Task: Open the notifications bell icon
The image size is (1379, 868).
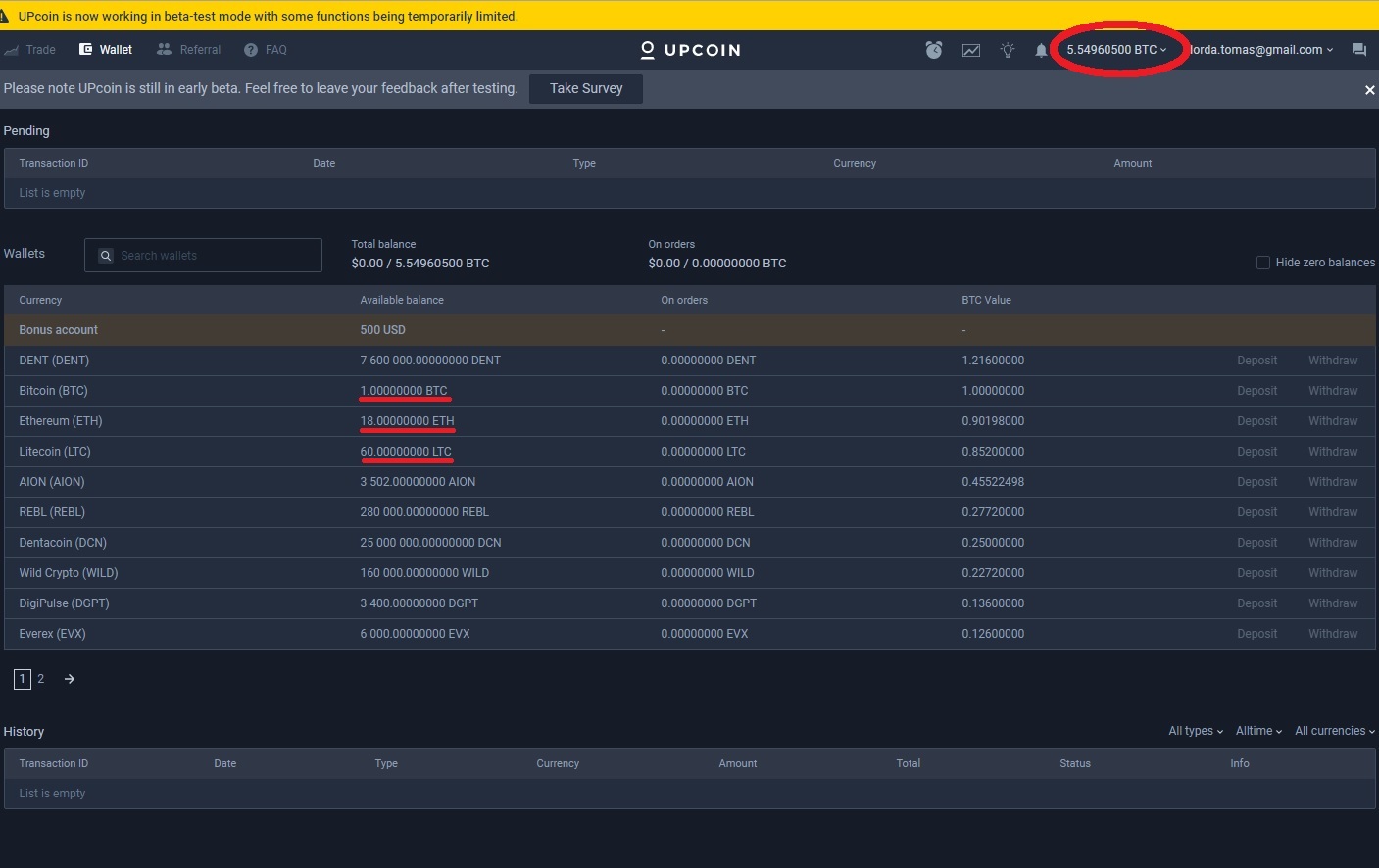Action: [x=1041, y=50]
